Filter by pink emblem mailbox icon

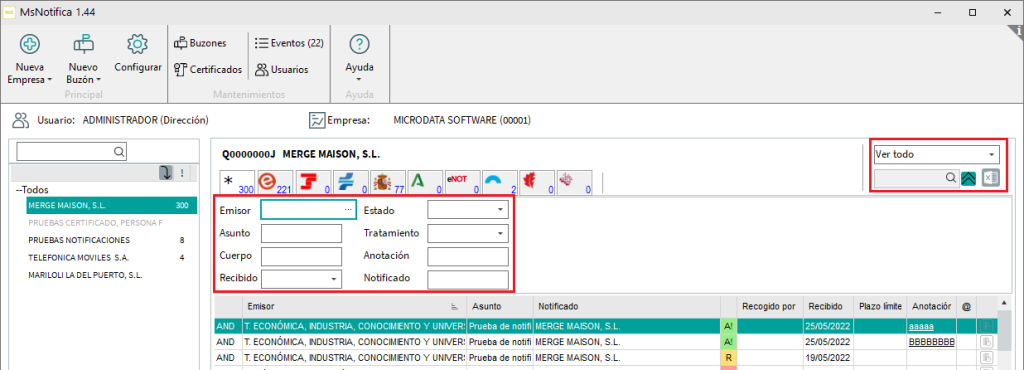click(574, 182)
